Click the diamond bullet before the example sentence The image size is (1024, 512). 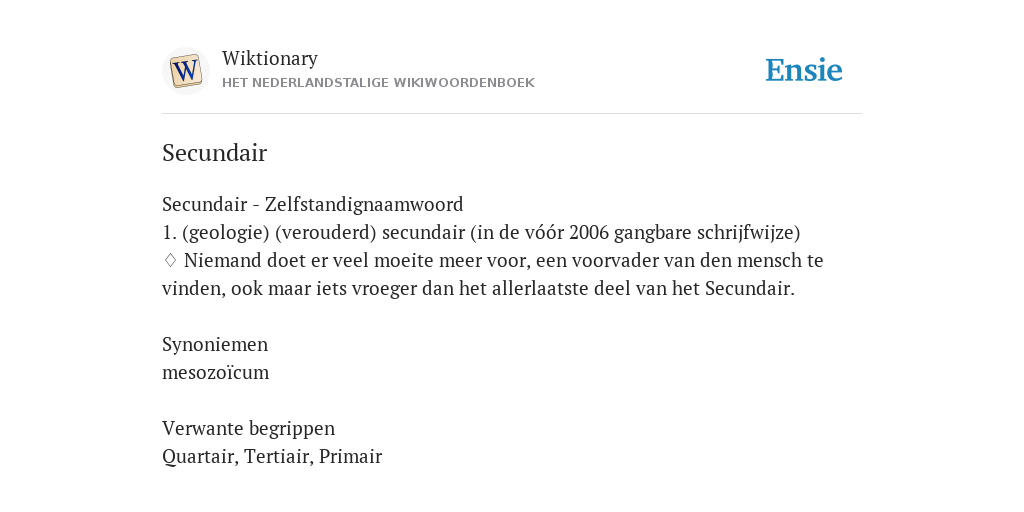pos(170,261)
